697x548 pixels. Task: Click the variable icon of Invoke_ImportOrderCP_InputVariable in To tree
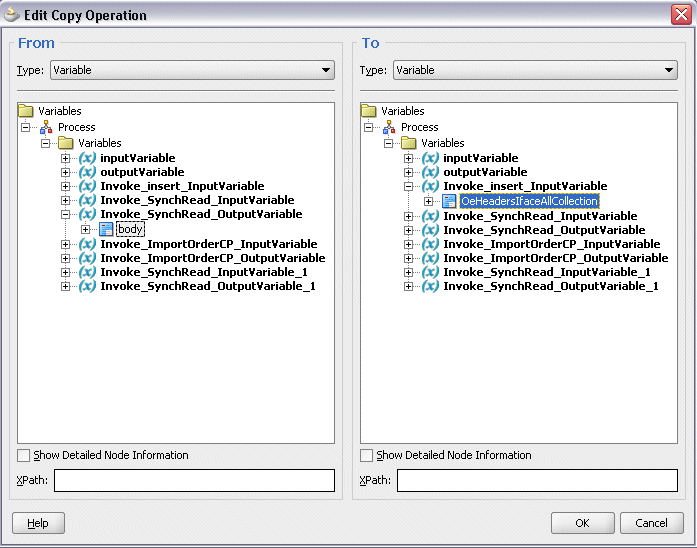coord(431,244)
